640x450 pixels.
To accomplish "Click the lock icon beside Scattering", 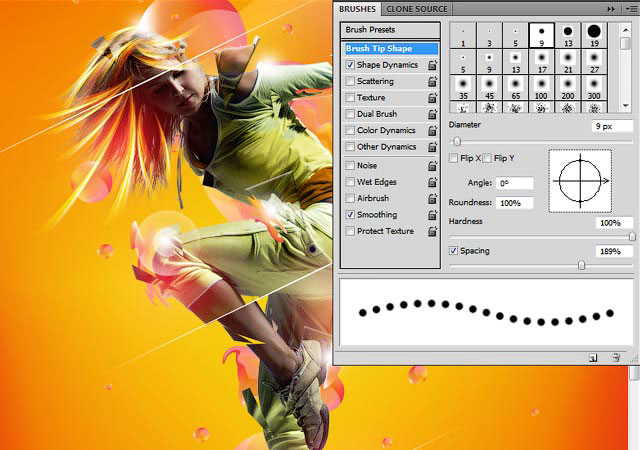I will (x=433, y=81).
